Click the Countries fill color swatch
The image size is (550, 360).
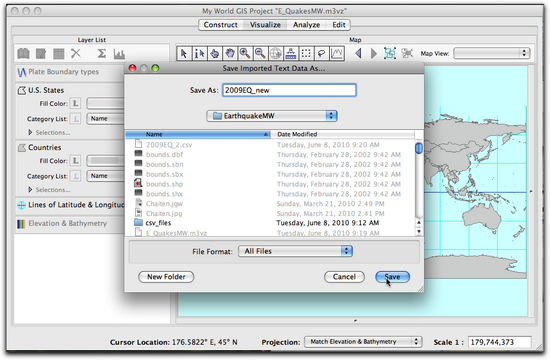(x=105, y=161)
